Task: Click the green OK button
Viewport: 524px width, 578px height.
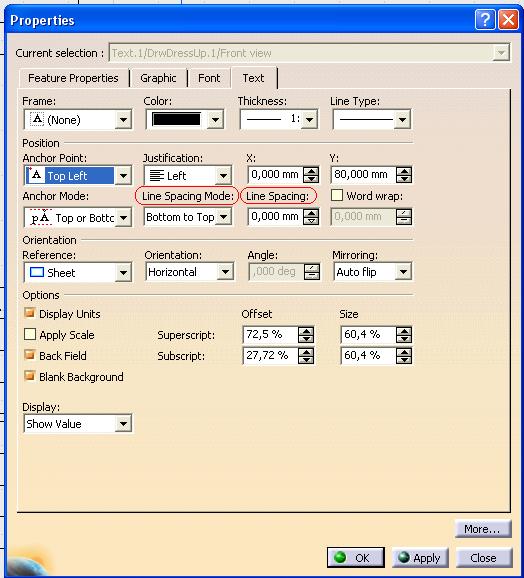Action: (x=356, y=557)
